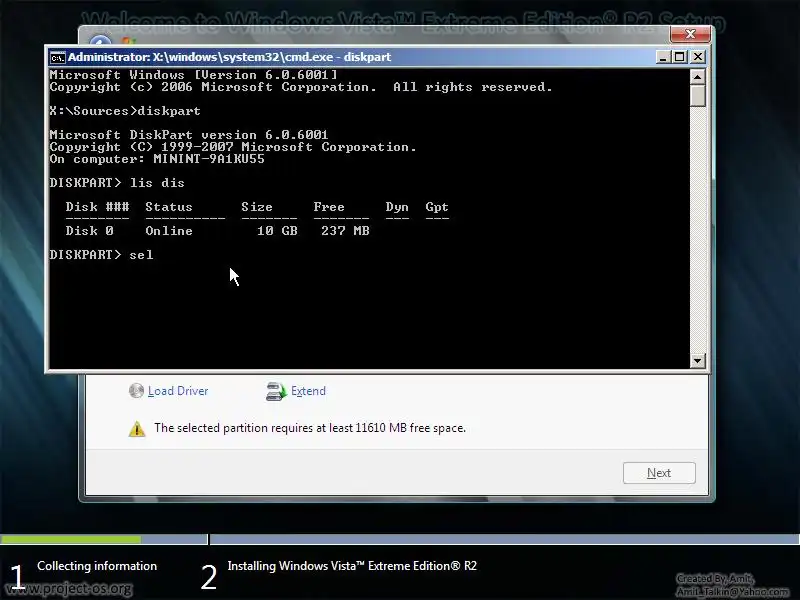Image resolution: width=800 pixels, height=600 pixels.
Task: Click the 'Gpt' column header
Action: [x=437, y=207]
